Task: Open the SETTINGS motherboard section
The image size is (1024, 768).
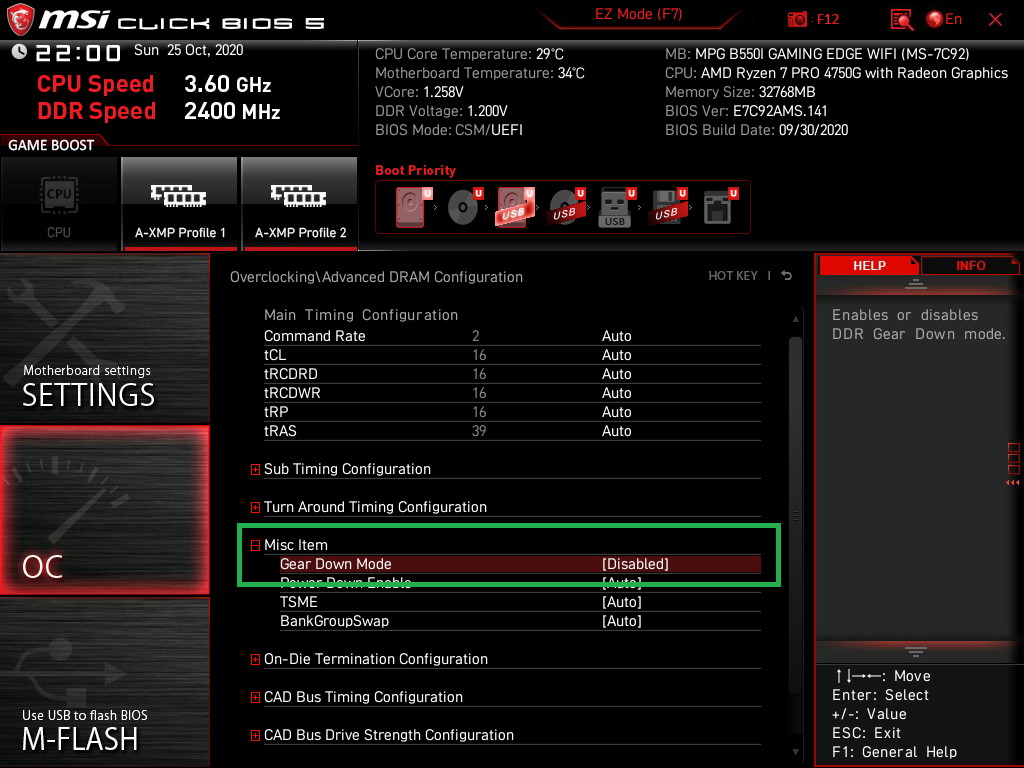Action: [x=105, y=338]
